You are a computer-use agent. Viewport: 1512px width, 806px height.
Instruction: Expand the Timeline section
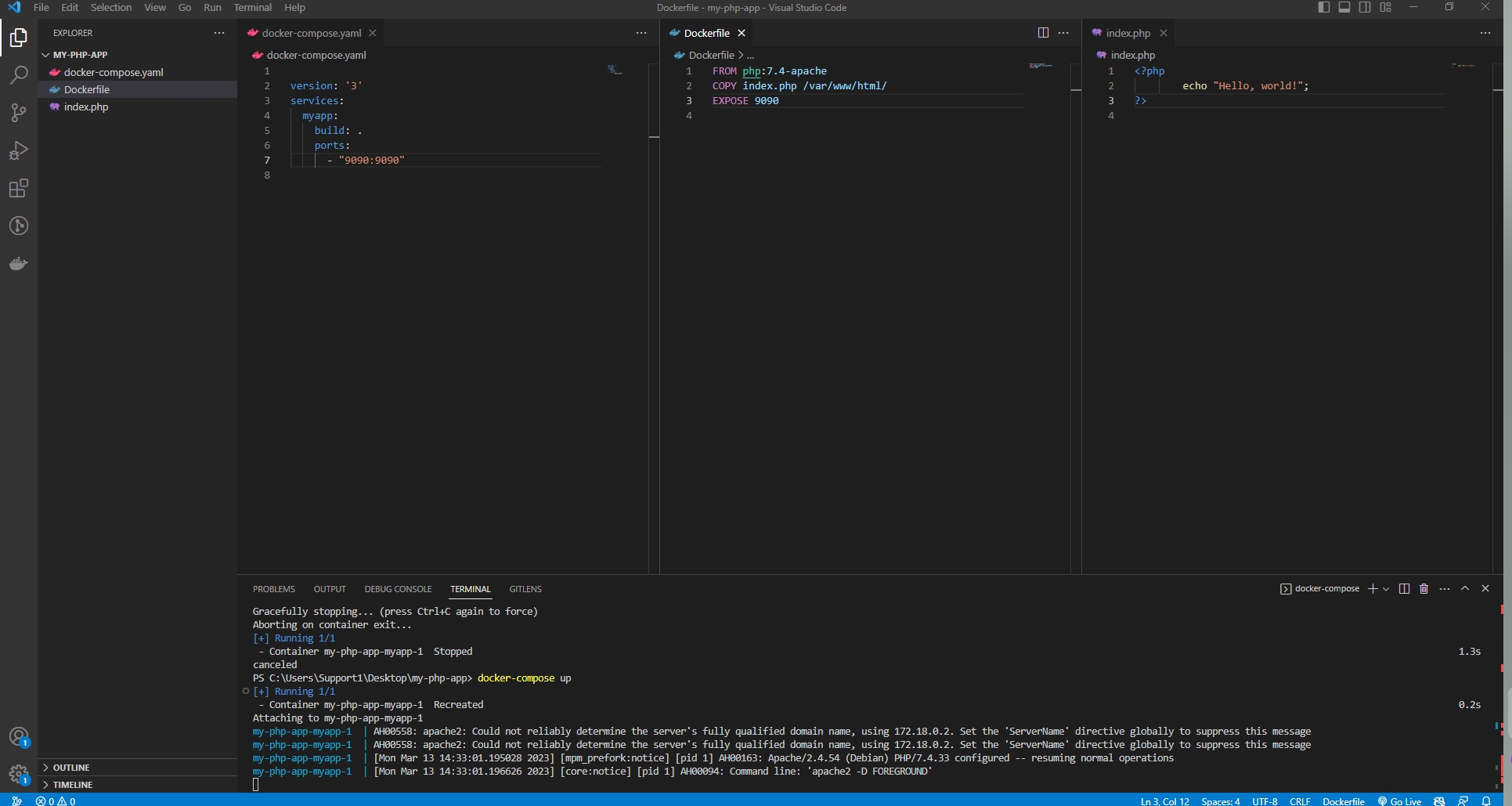pos(73,785)
